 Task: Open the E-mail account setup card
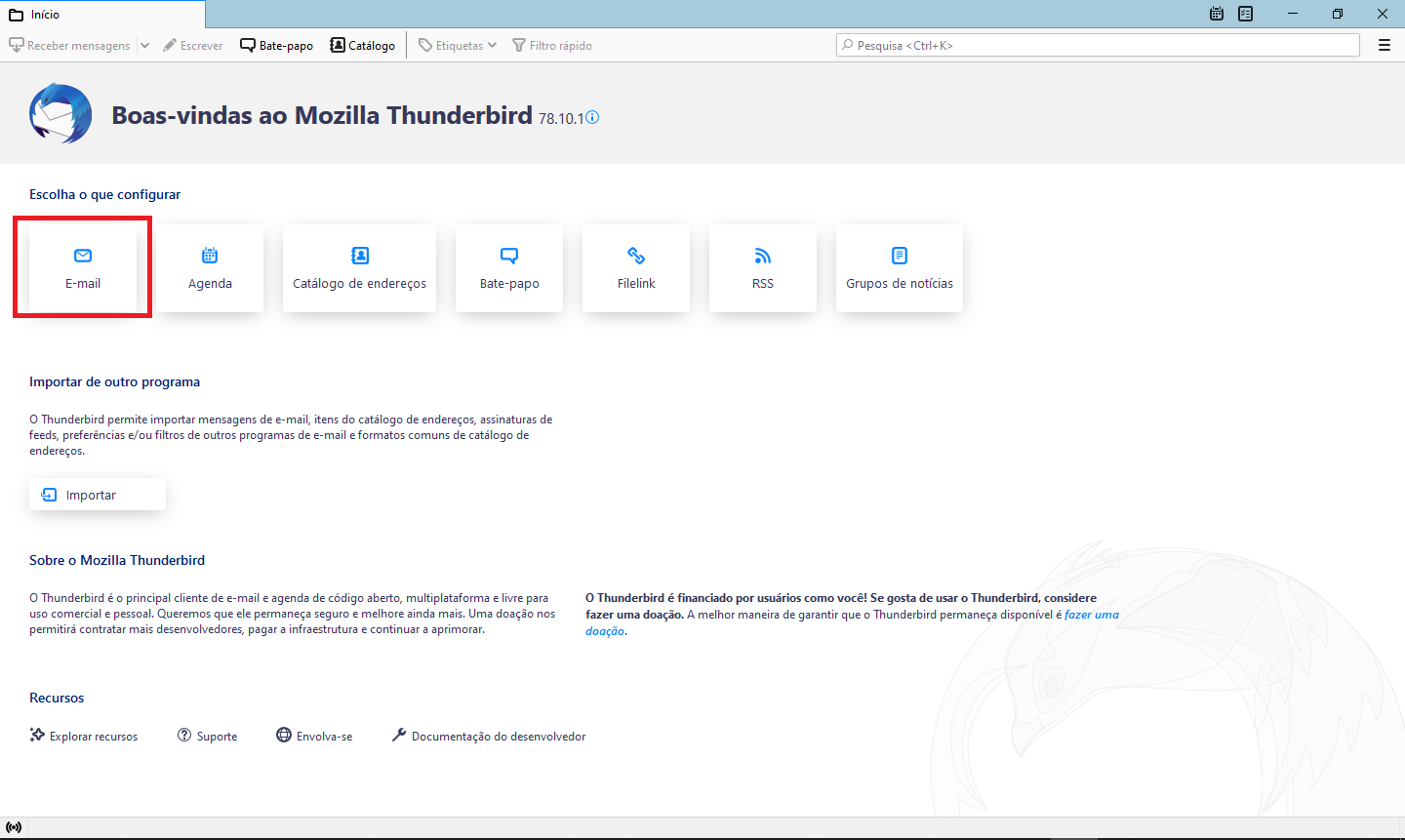83,268
